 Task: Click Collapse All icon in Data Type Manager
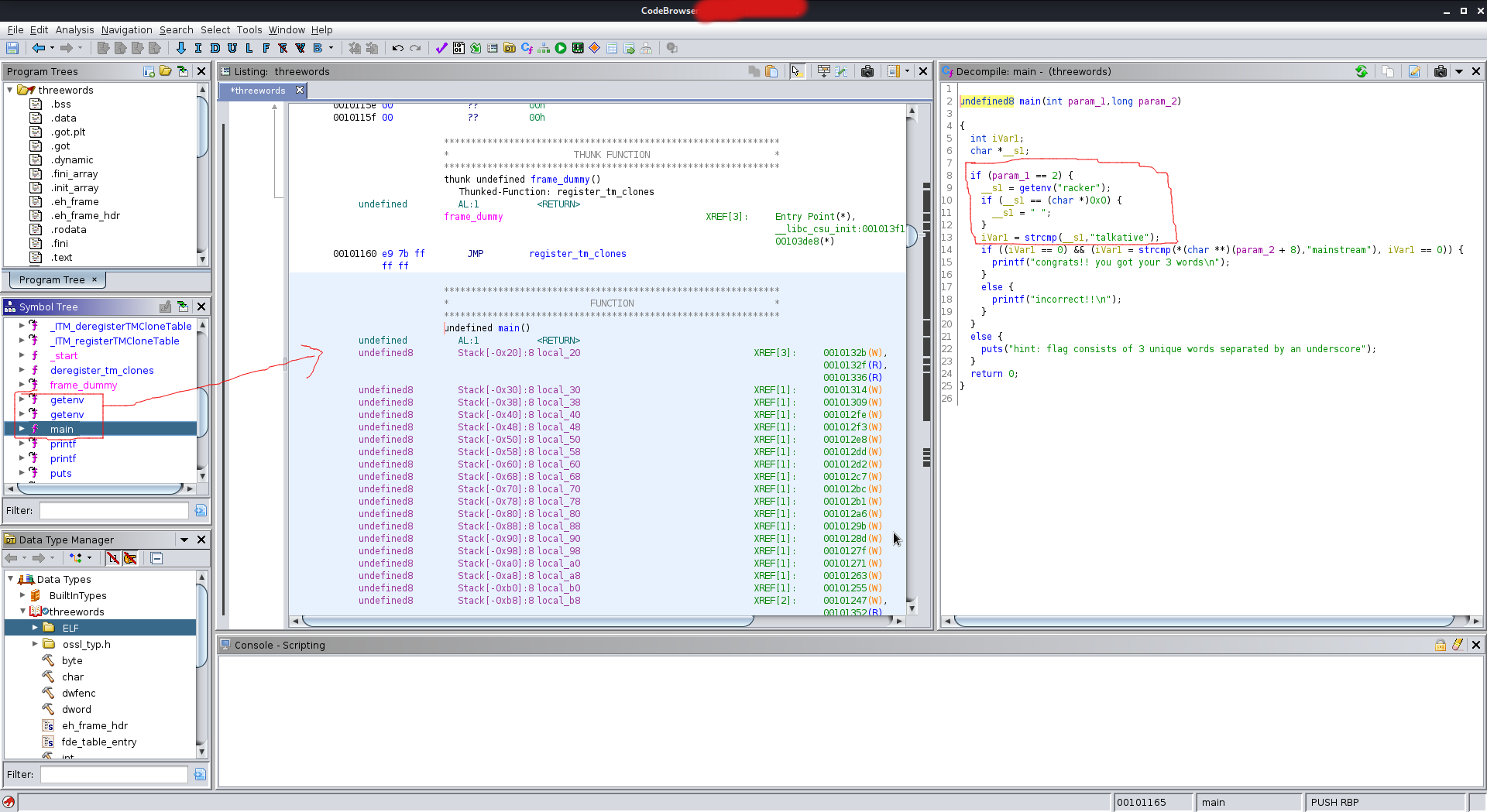tap(156, 558)
